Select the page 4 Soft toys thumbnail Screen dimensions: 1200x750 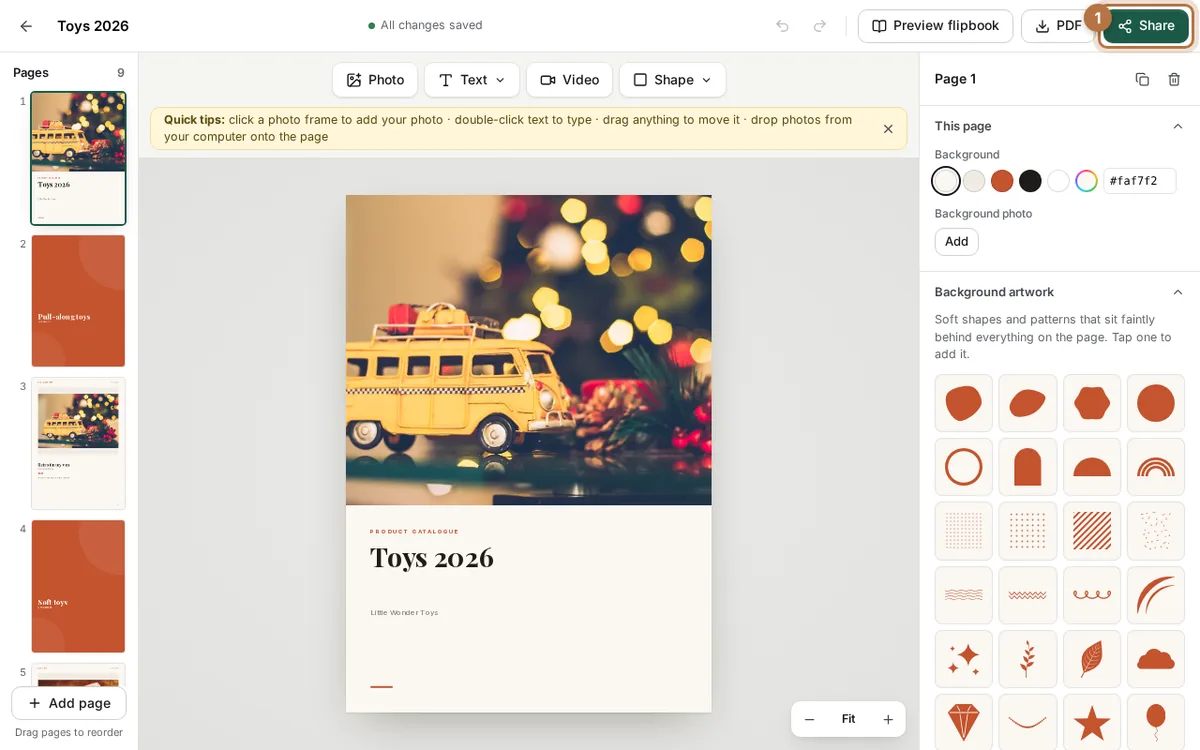[78, 586]
